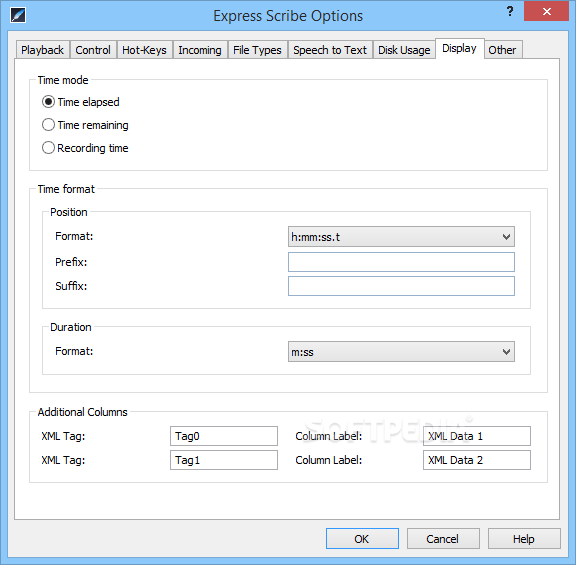Click the question mark help icon
The height and width of the screenshot is (565, 576).
[510, 12]
